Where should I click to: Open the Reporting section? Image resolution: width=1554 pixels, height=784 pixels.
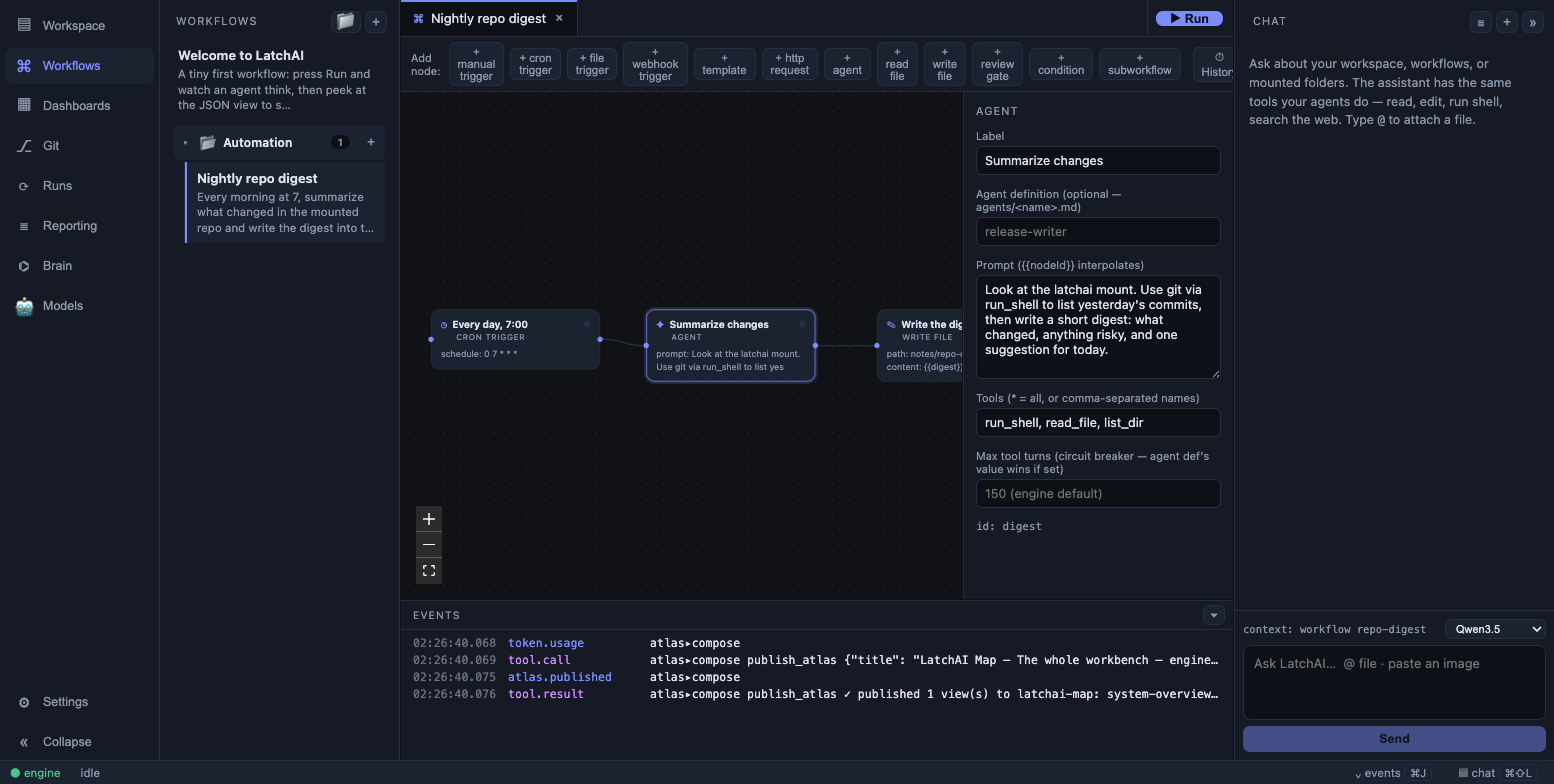click(x=79, y=226)
